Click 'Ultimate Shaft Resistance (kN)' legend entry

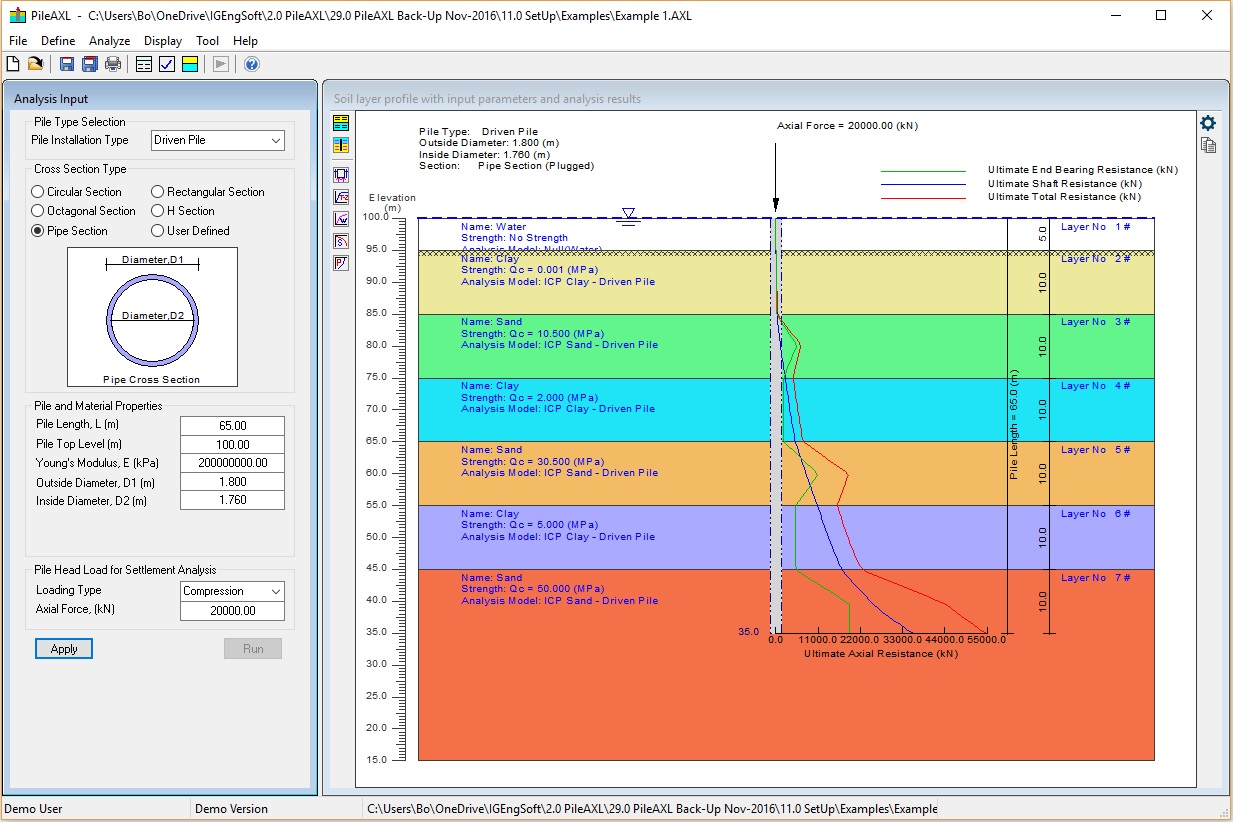coord(1065,184)
